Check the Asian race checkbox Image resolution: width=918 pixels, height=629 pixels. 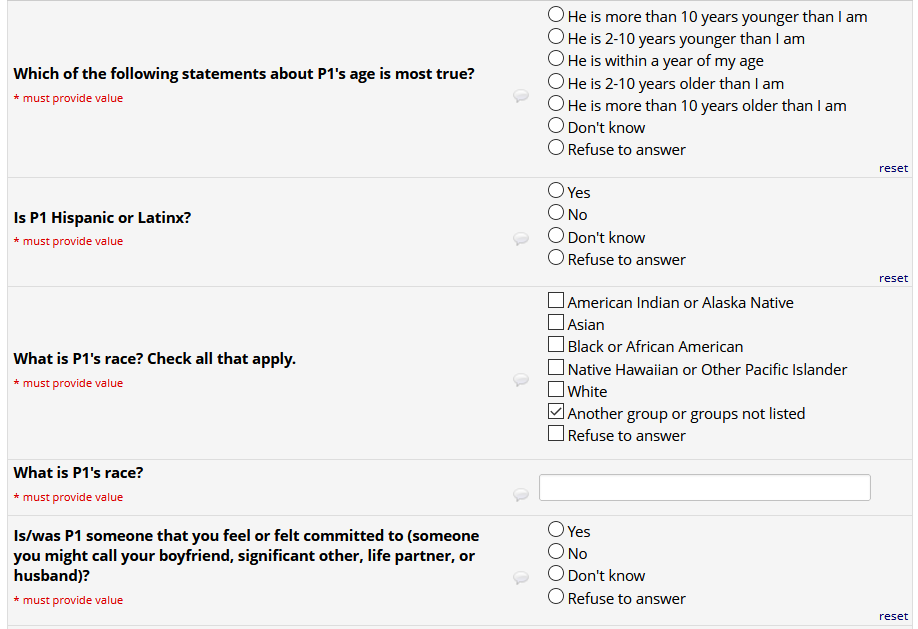coord(556,323)
